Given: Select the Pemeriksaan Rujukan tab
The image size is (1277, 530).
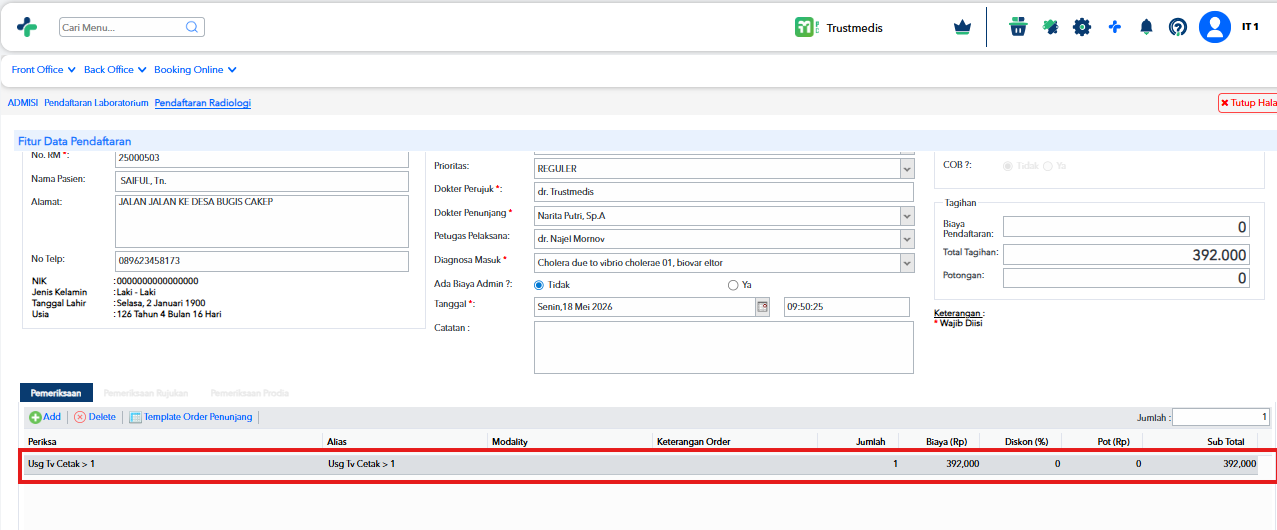Looking at the screenshot, I should pos(146,393).
